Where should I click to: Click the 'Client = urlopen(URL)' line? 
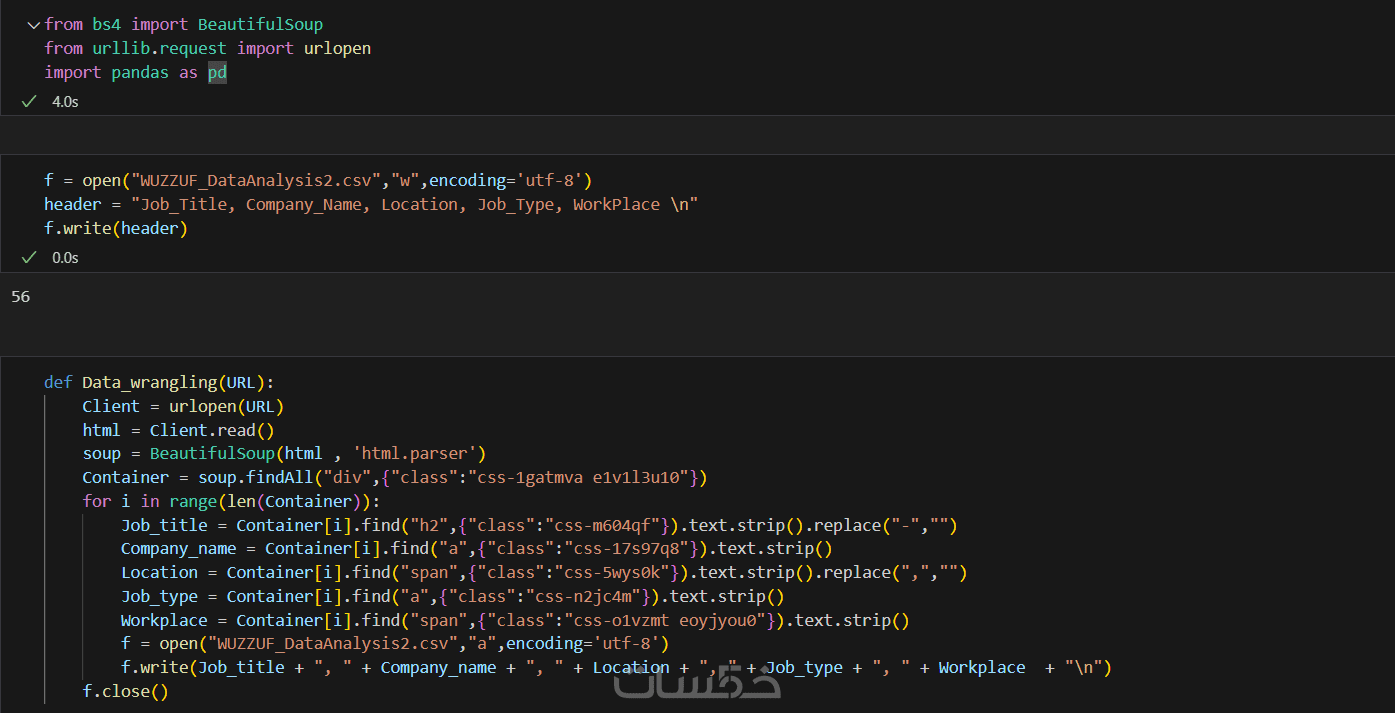click(x=183, y=406)
